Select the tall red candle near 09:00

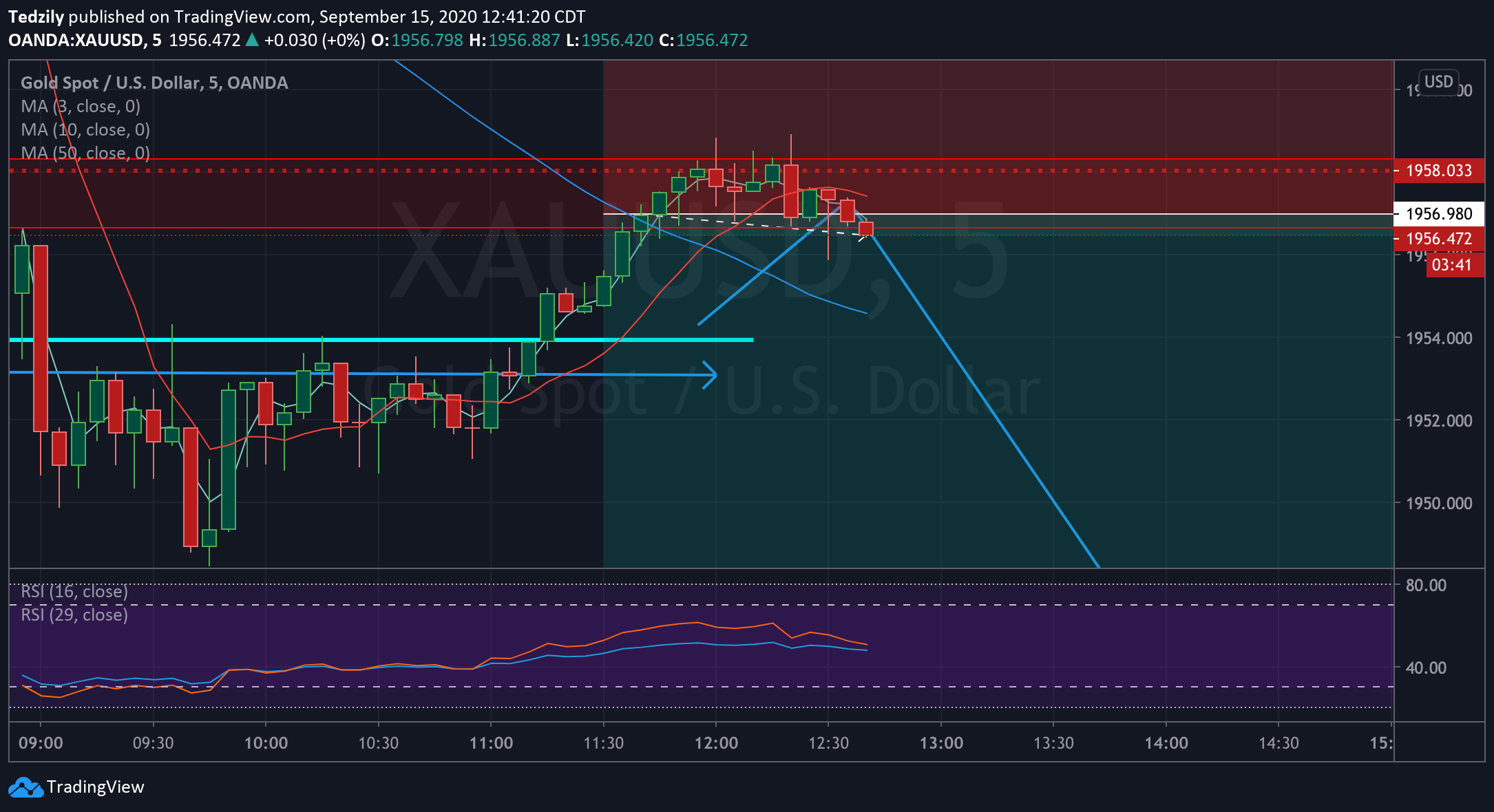pos(41,339)
